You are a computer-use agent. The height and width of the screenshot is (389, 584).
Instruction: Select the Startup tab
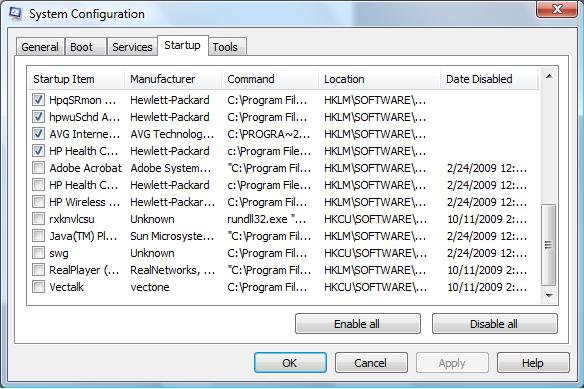(x=182, y=45)
